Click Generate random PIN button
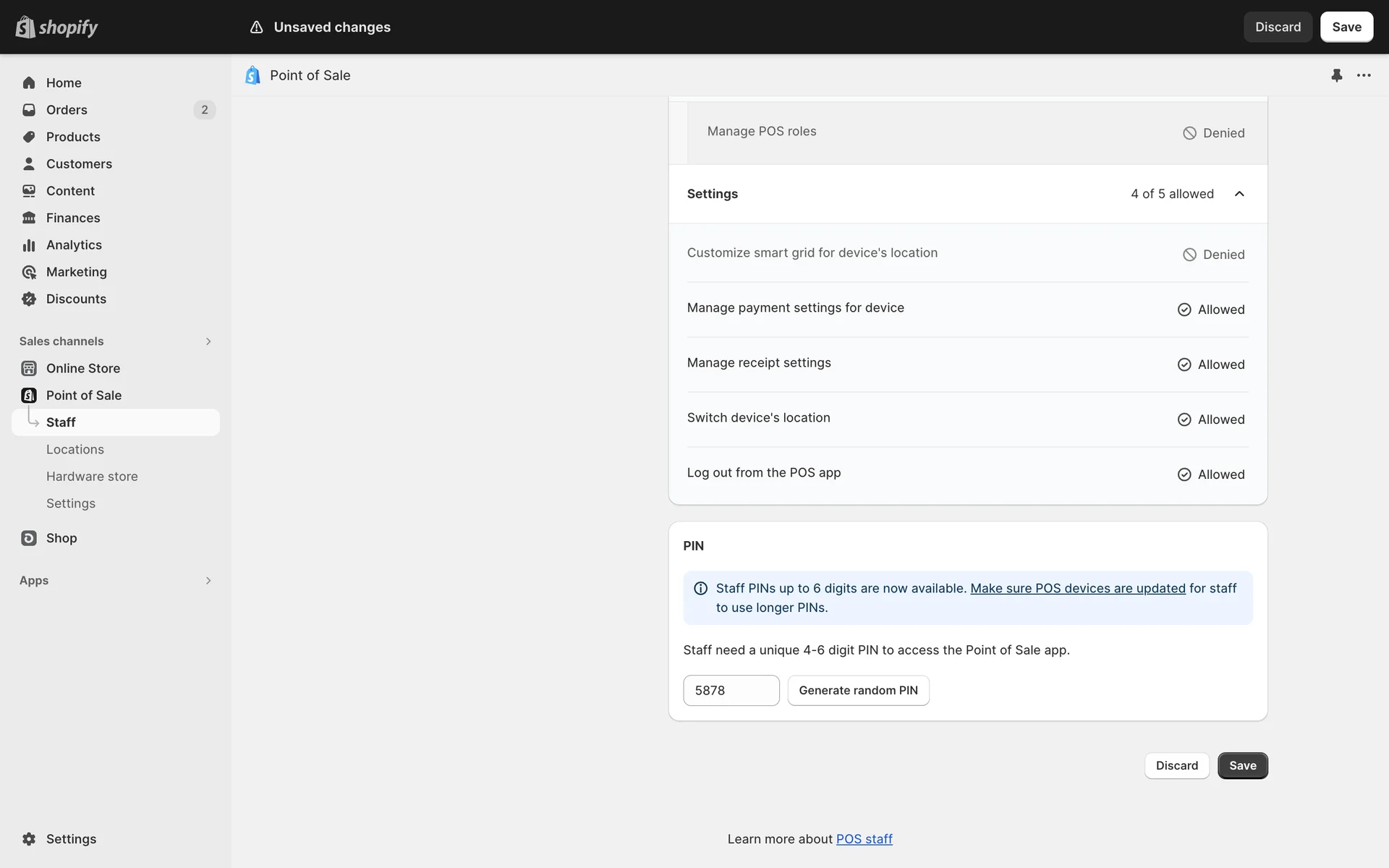Image resolution: width=1389 pixels, height=868 pixels. tap(858, 691)
